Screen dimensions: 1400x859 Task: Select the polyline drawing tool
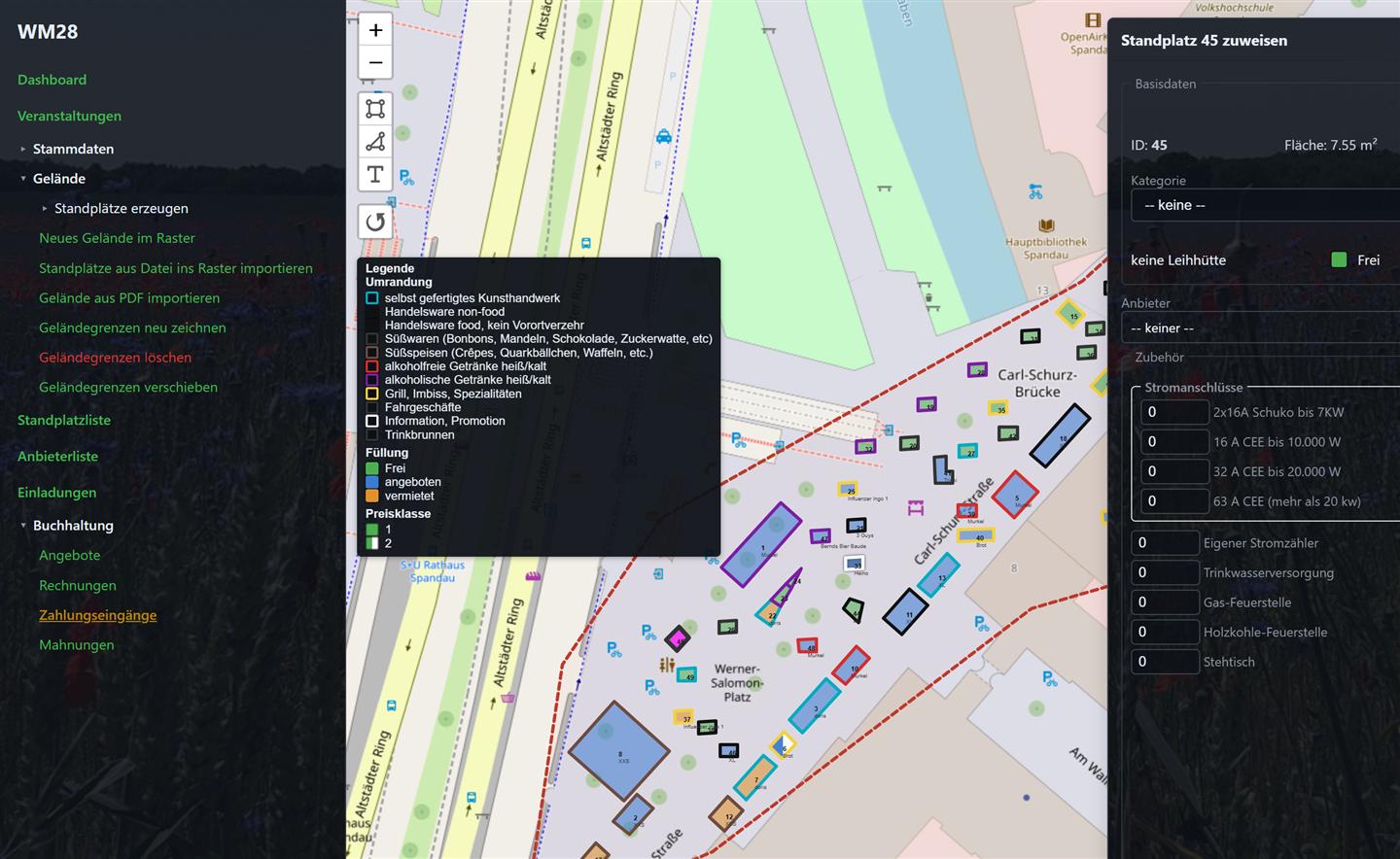tap(375, 142)
